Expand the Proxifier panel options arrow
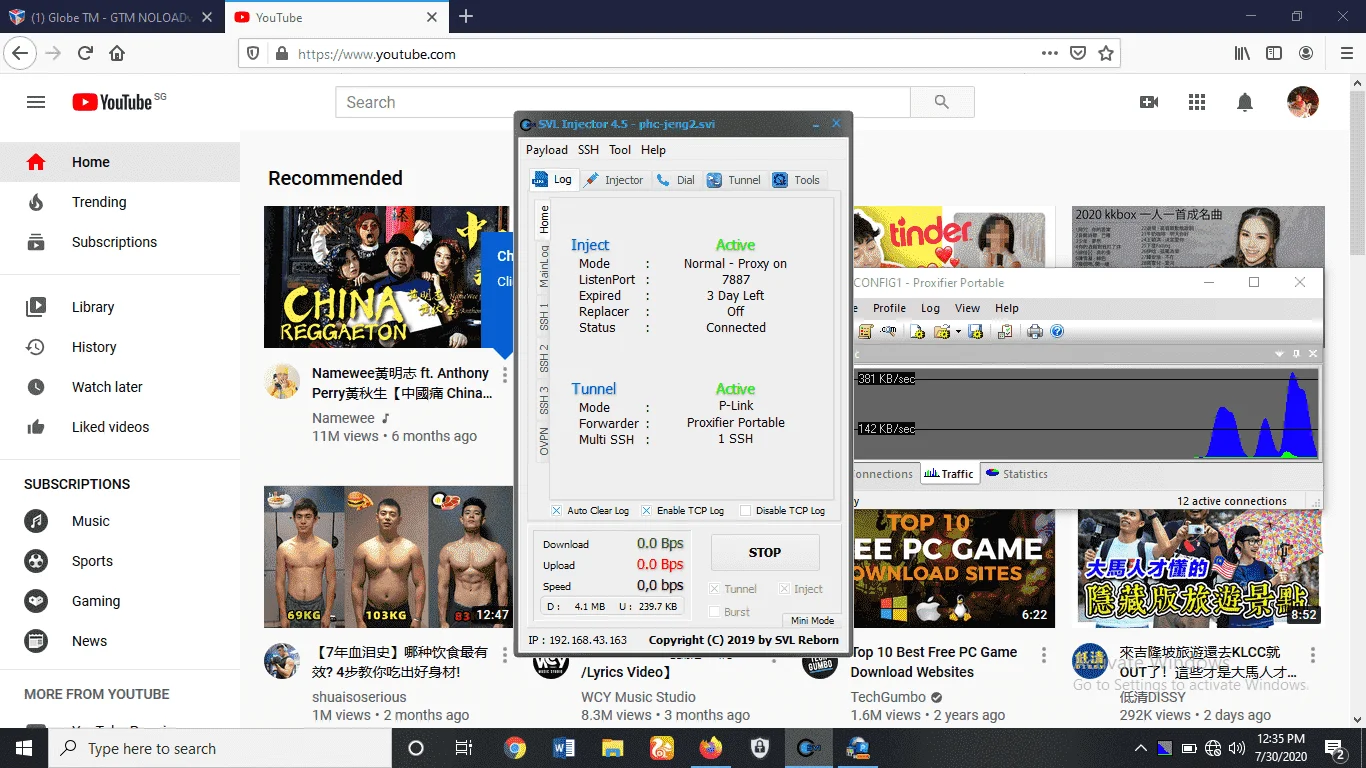Screen dimensions: 1366x768 click(x=1279, y=354)
